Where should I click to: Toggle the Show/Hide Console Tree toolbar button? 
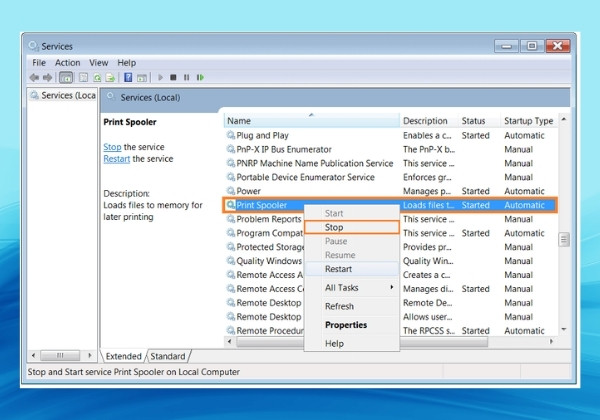tap(66, 78)
